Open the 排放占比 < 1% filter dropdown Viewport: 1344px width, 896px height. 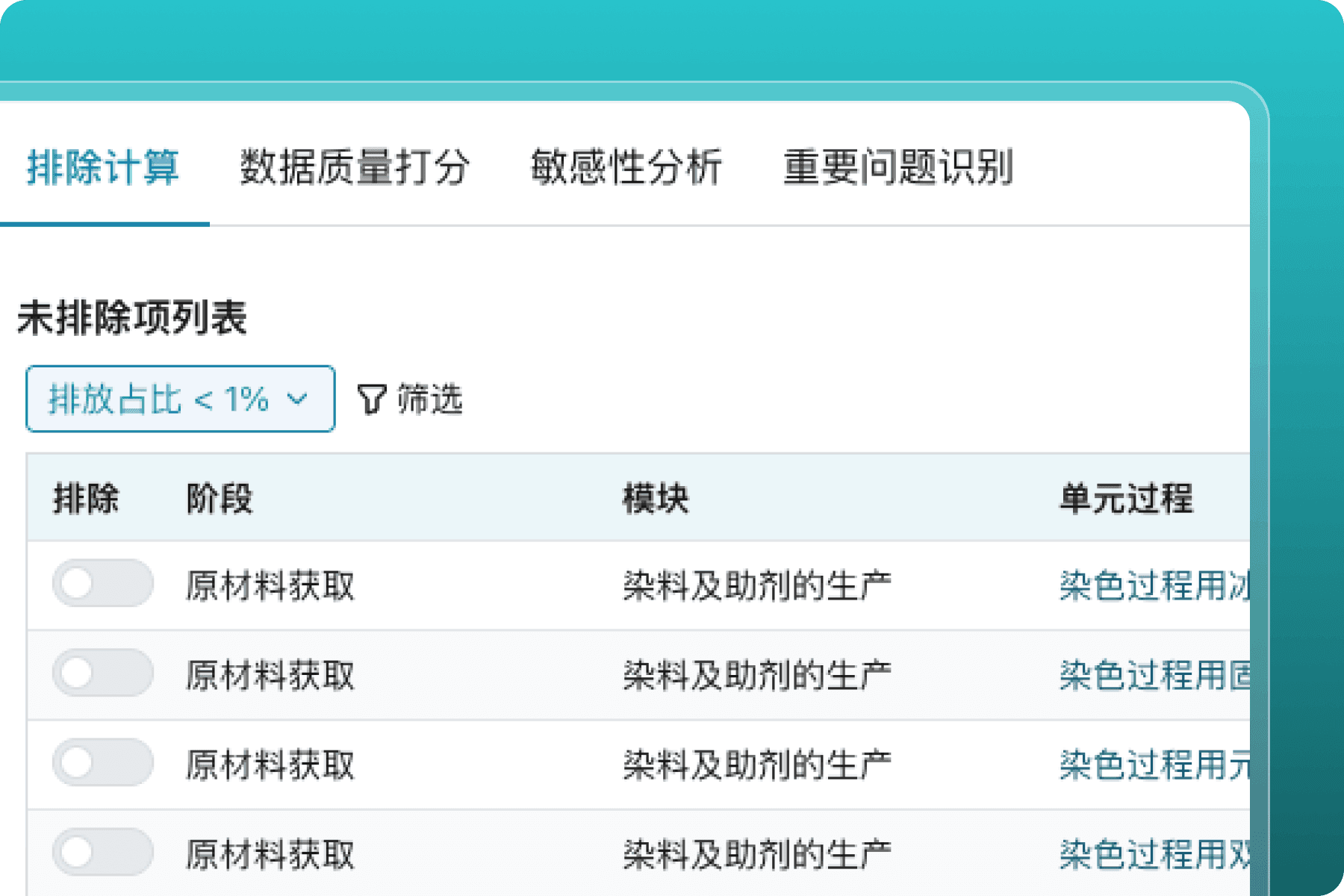tap(179, 399)
